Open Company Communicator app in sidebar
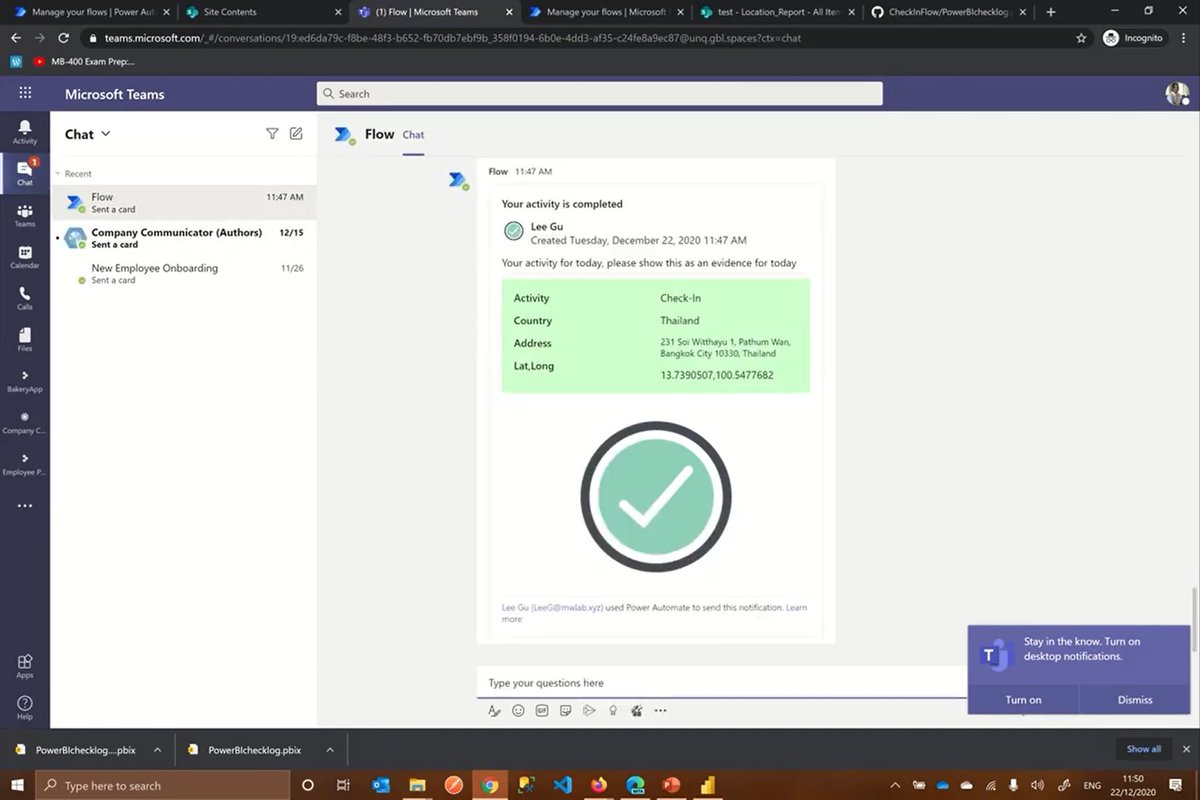The width and height of the screenshot is (1200, 800). (25, 422)
